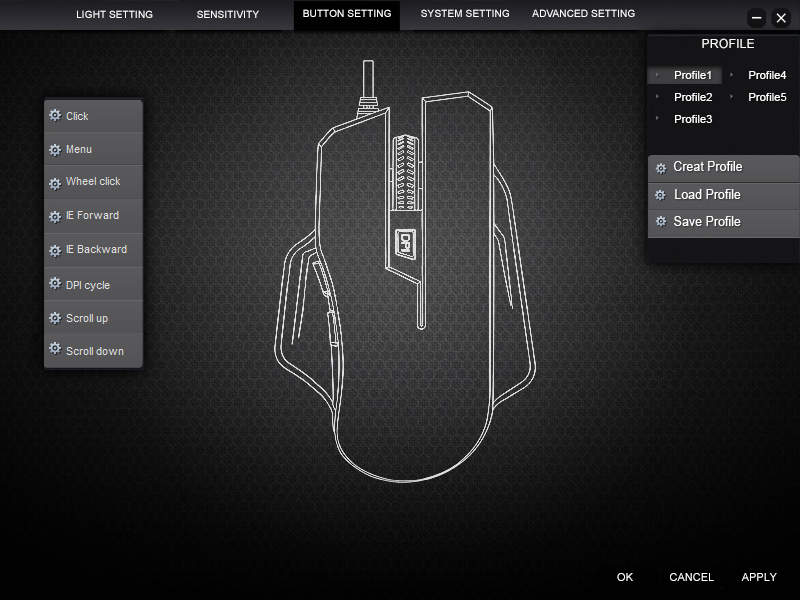Click the scroll wheel on mouse diagram
The height and width of the screenshot is (600, 801).
[404, 172]
